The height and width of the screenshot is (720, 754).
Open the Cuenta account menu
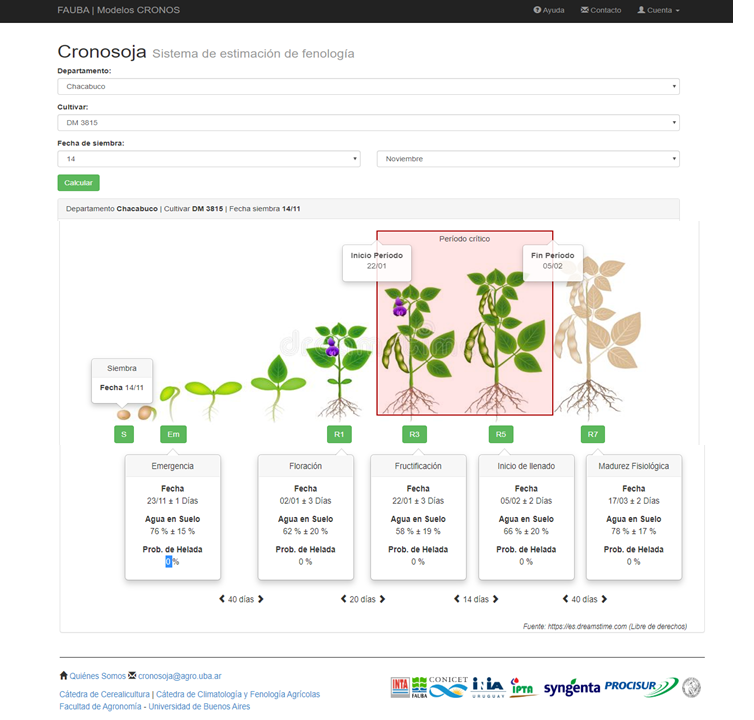coord(658,10)
